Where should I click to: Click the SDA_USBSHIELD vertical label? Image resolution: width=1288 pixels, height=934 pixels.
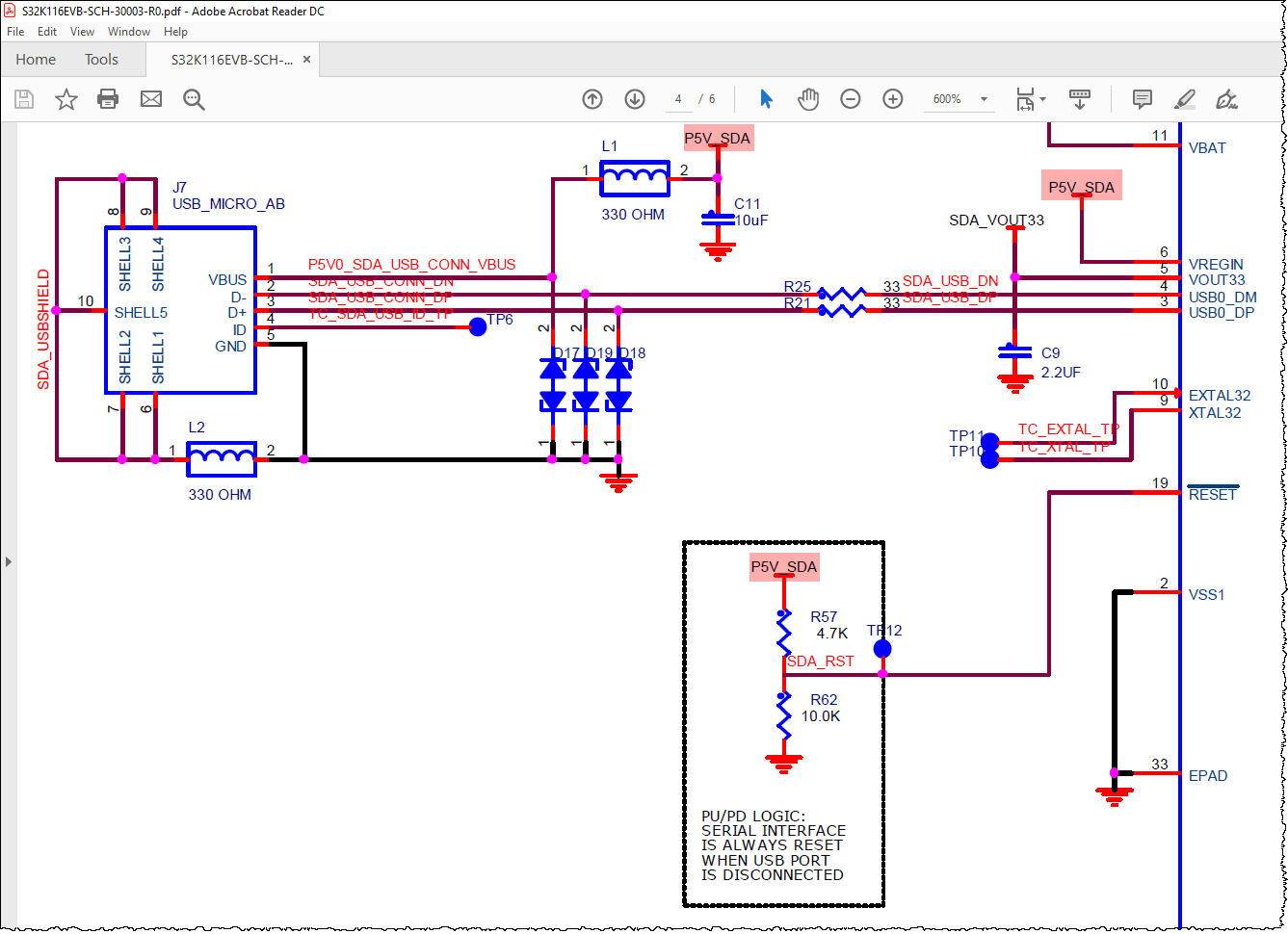[x=43, y=329]
